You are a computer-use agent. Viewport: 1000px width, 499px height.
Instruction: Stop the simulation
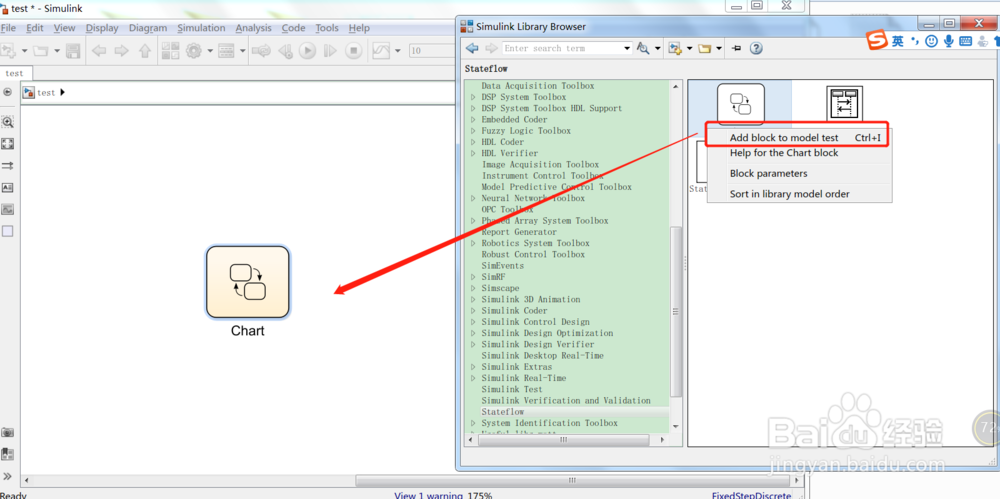pos(353,50)
